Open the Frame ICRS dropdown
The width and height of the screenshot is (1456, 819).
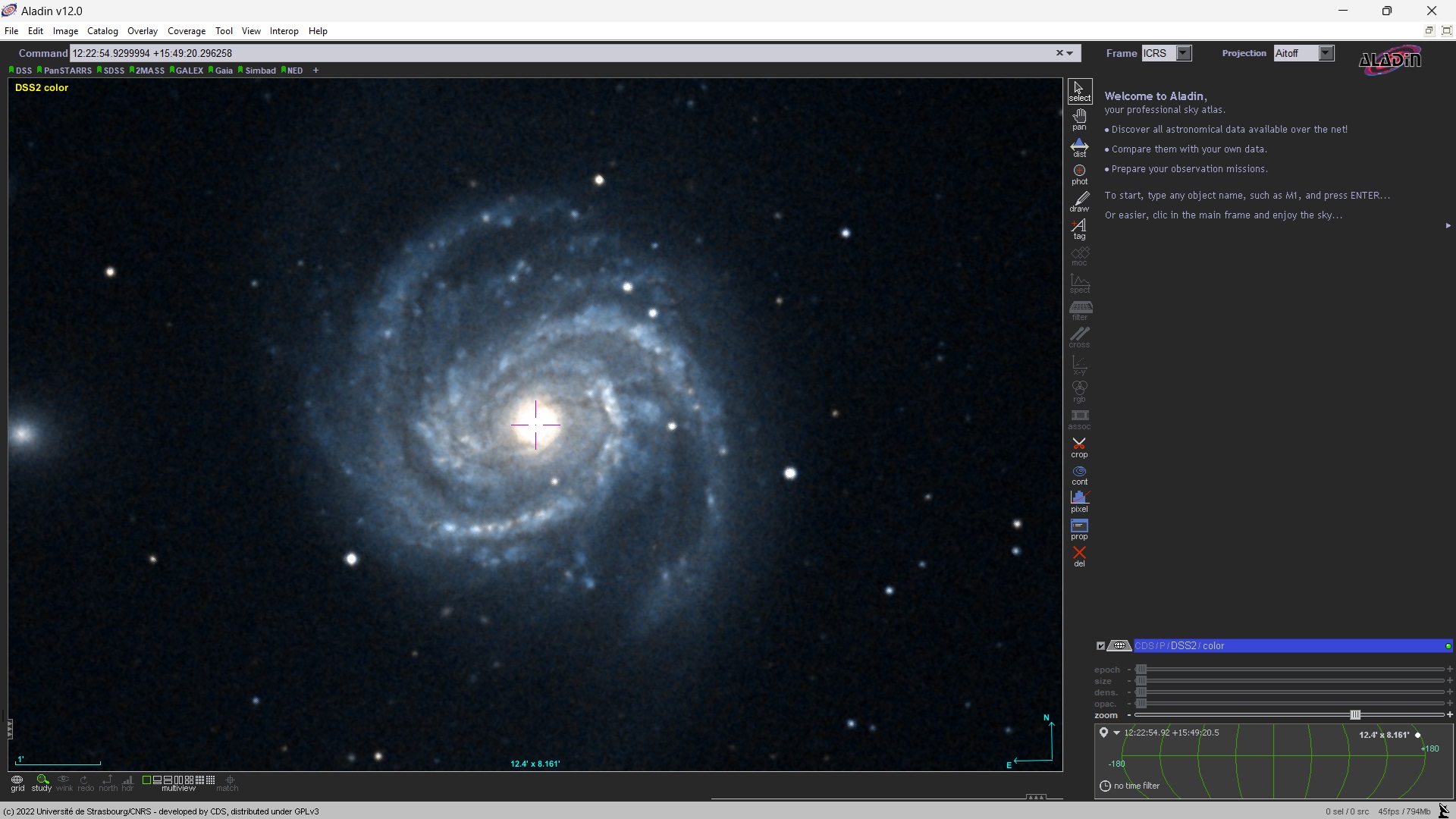click(x=1181, y=53)
